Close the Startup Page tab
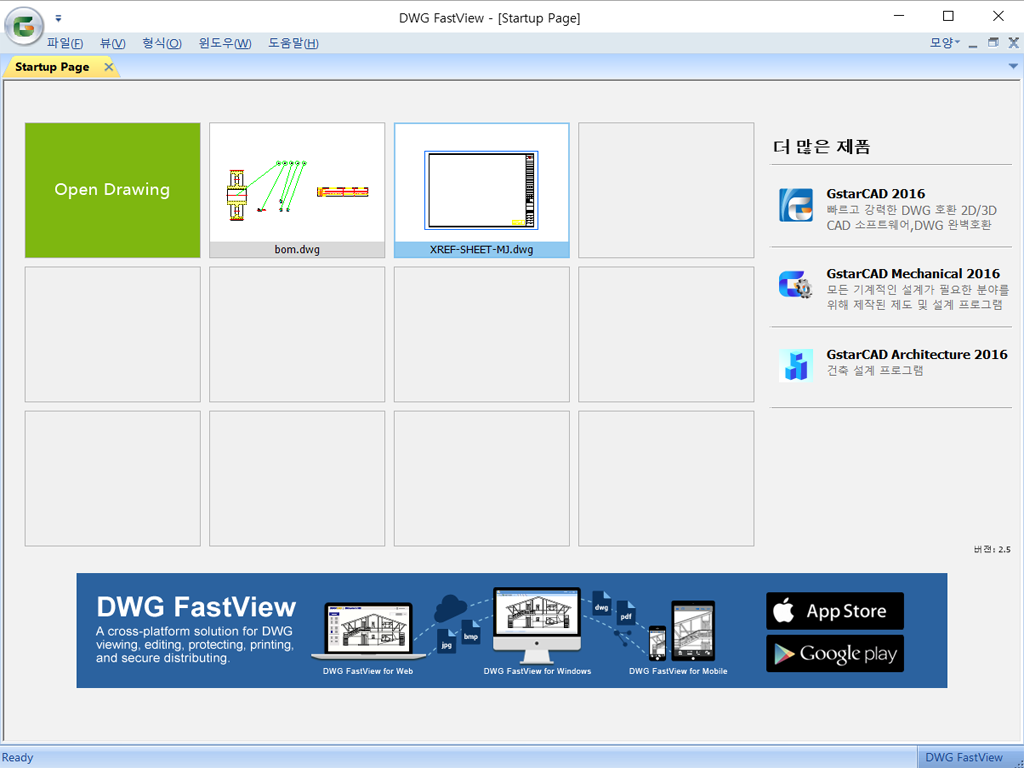 108,67
